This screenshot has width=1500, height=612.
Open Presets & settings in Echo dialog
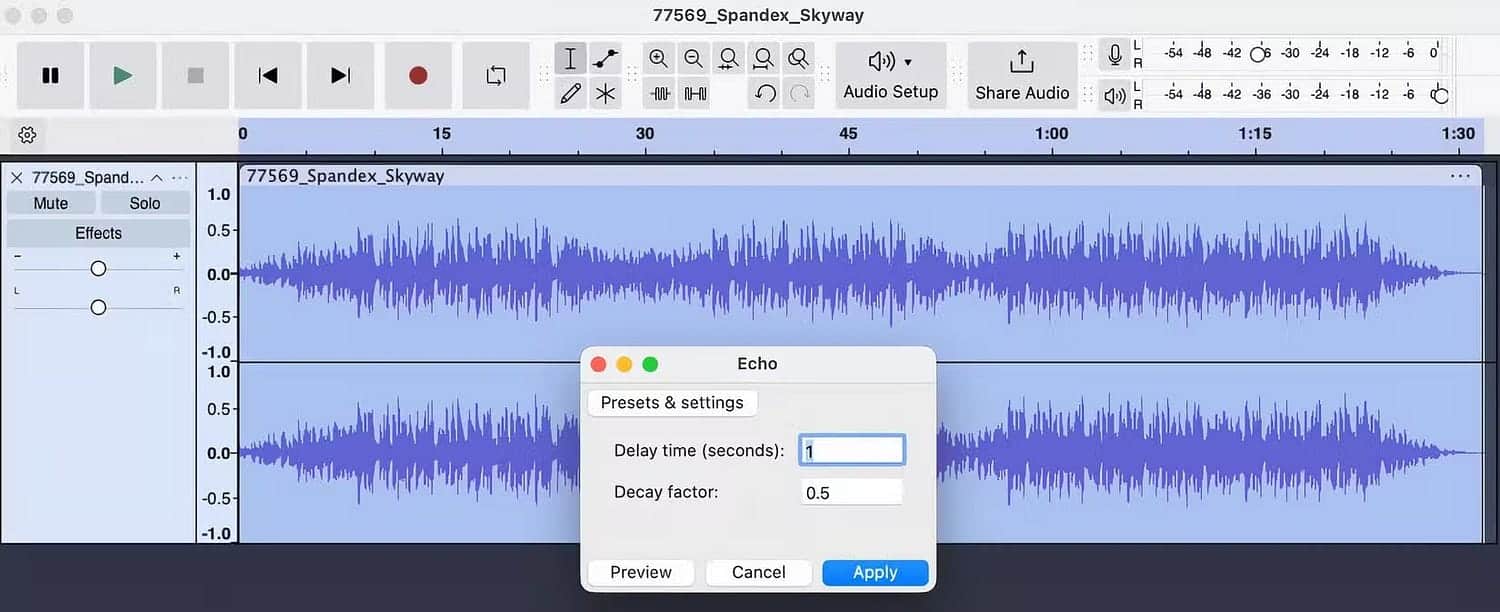pyautogui.click(x=671, y=402)
